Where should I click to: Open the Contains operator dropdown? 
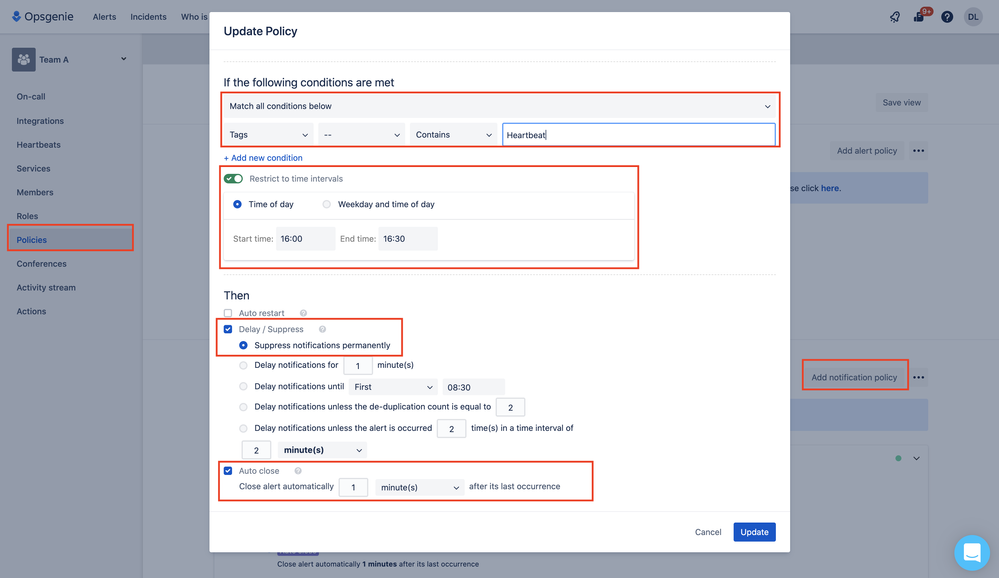(453, 134)
